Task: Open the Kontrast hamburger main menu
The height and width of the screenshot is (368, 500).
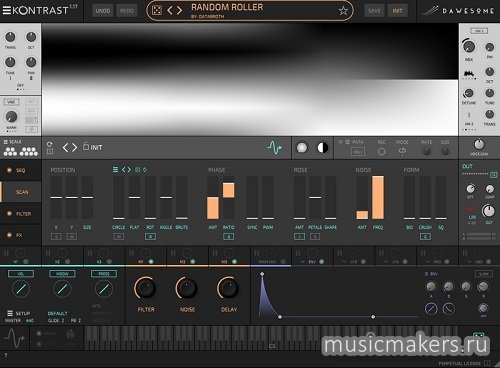Action: click(6, 10)
